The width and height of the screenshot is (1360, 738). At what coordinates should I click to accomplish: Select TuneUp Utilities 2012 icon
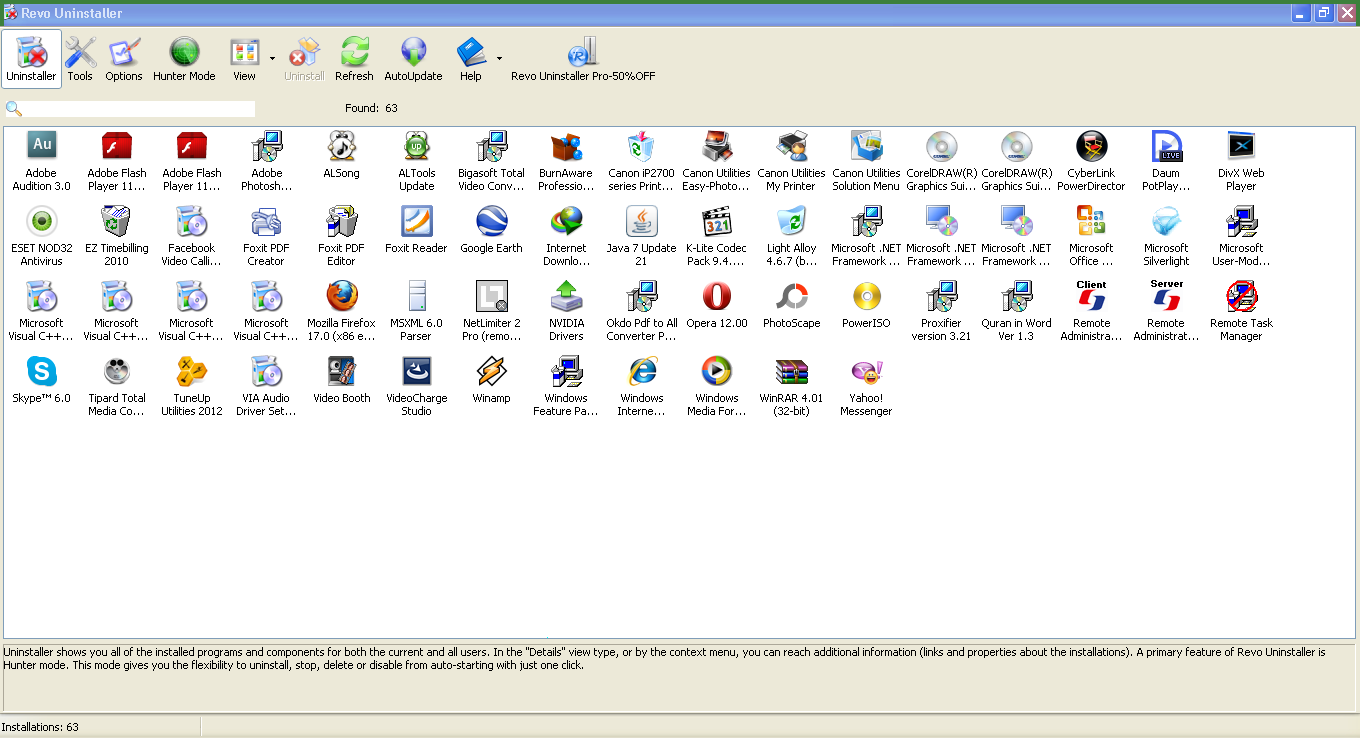192,370
